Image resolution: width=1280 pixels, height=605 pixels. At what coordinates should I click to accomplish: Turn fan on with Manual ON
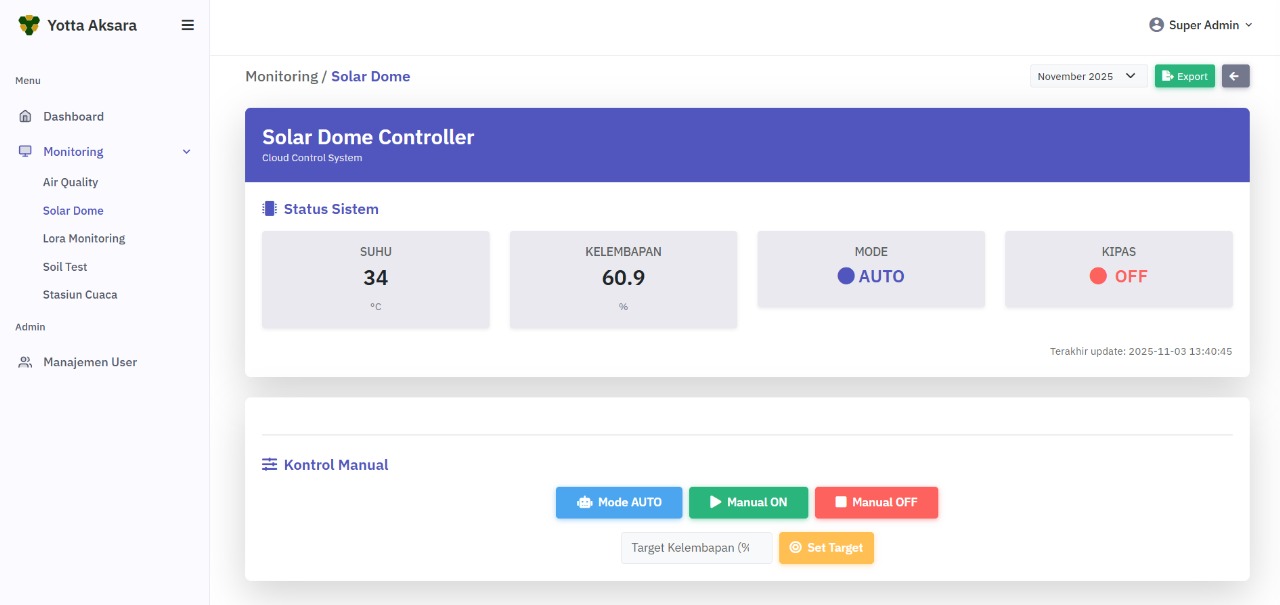[748, 502]
